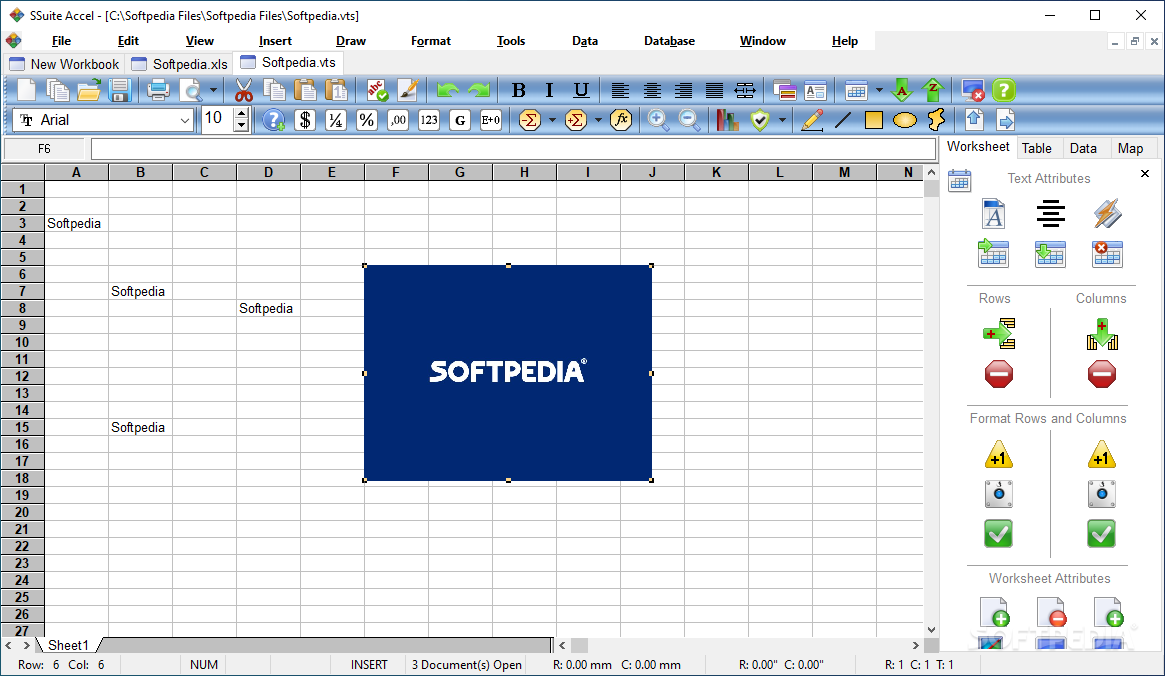Close the Text Attributes side panel

[1145, 174]
